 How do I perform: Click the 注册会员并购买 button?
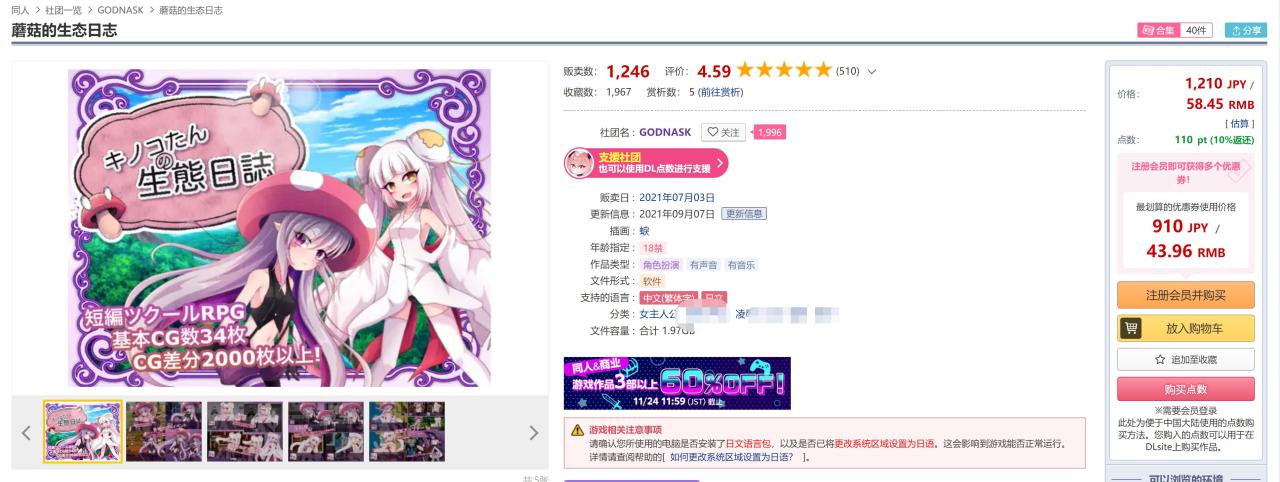1185,295
